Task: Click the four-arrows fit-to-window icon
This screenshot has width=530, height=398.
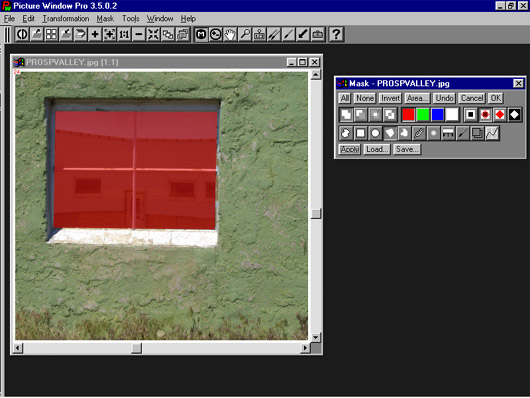Action: (153, 34)
